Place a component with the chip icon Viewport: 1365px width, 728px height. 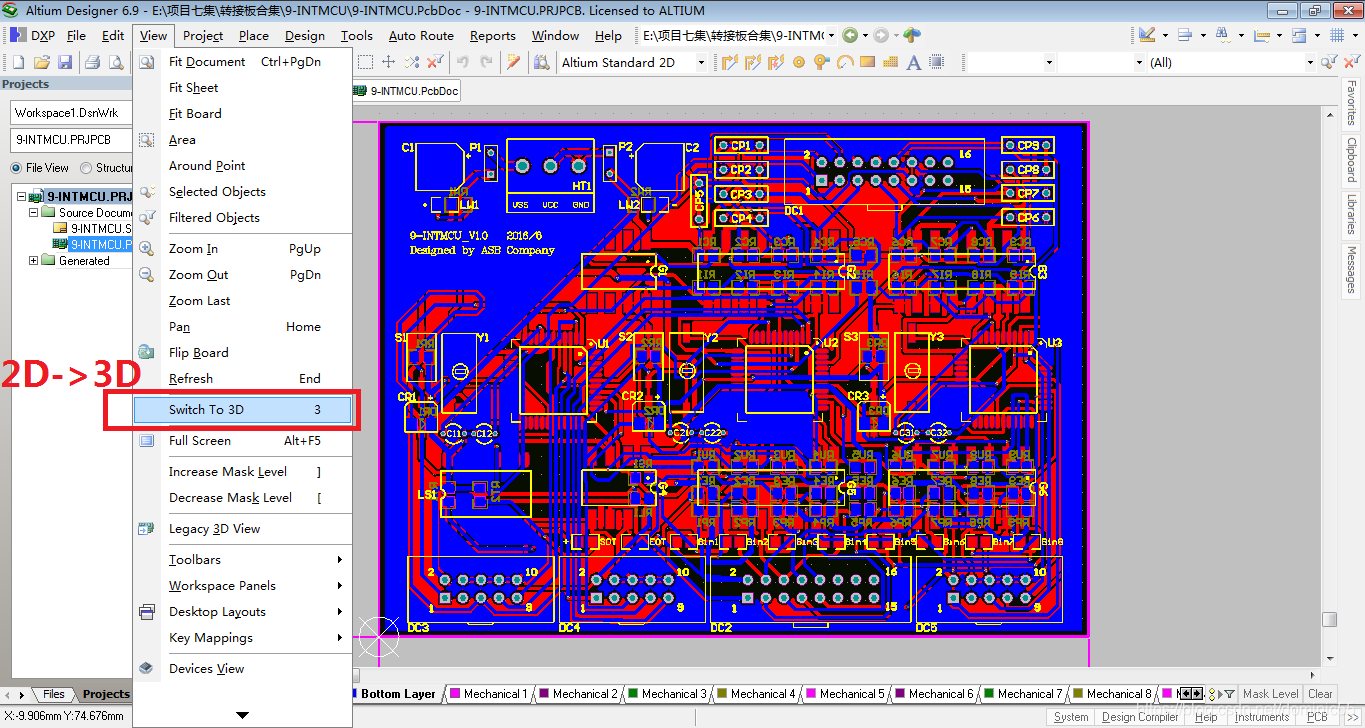pos(936,62)
